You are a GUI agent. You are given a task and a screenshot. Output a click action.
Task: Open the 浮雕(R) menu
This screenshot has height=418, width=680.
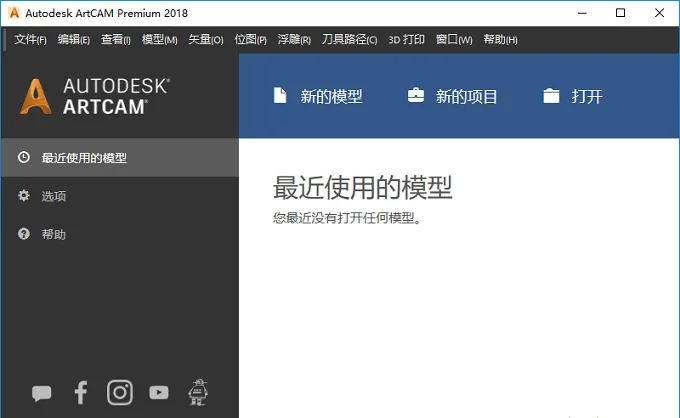[x=294, y=39]
